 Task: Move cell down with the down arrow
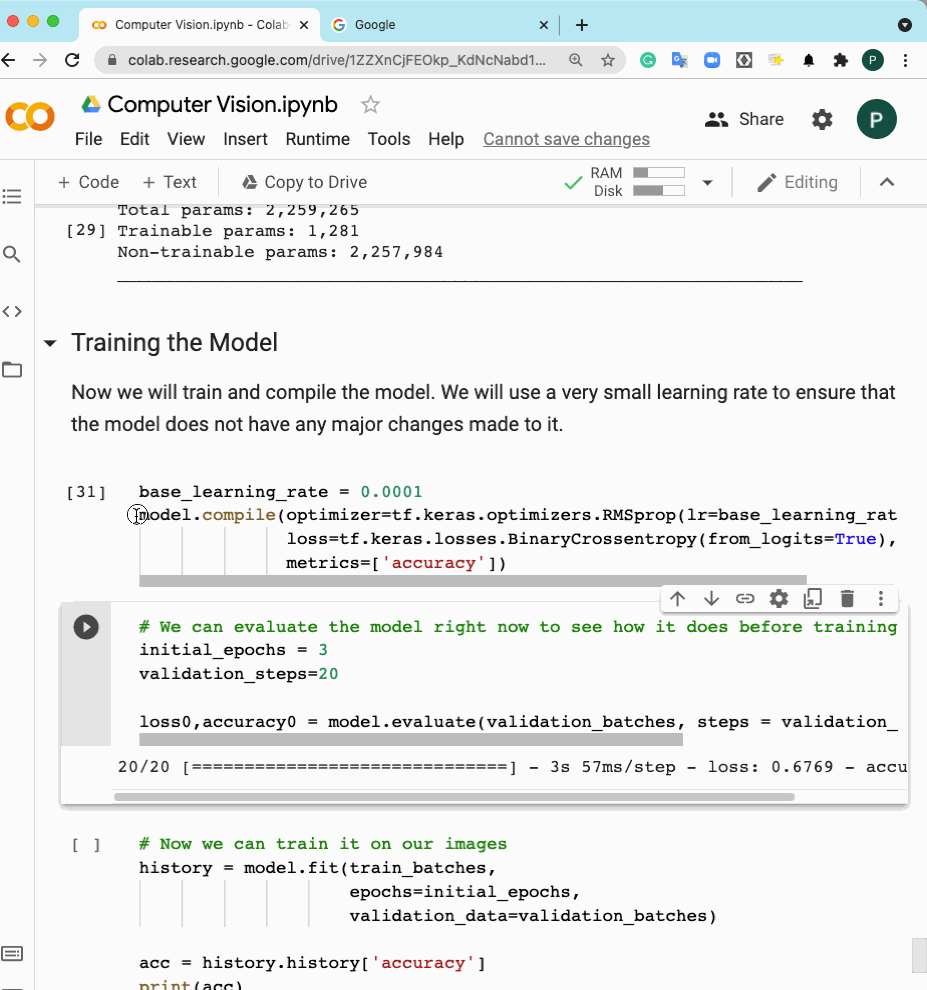[x=711, y=599]
